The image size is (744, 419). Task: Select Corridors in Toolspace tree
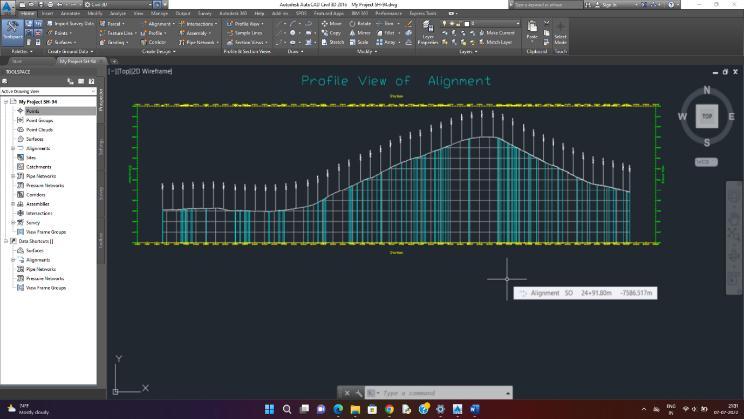(36, 195)
